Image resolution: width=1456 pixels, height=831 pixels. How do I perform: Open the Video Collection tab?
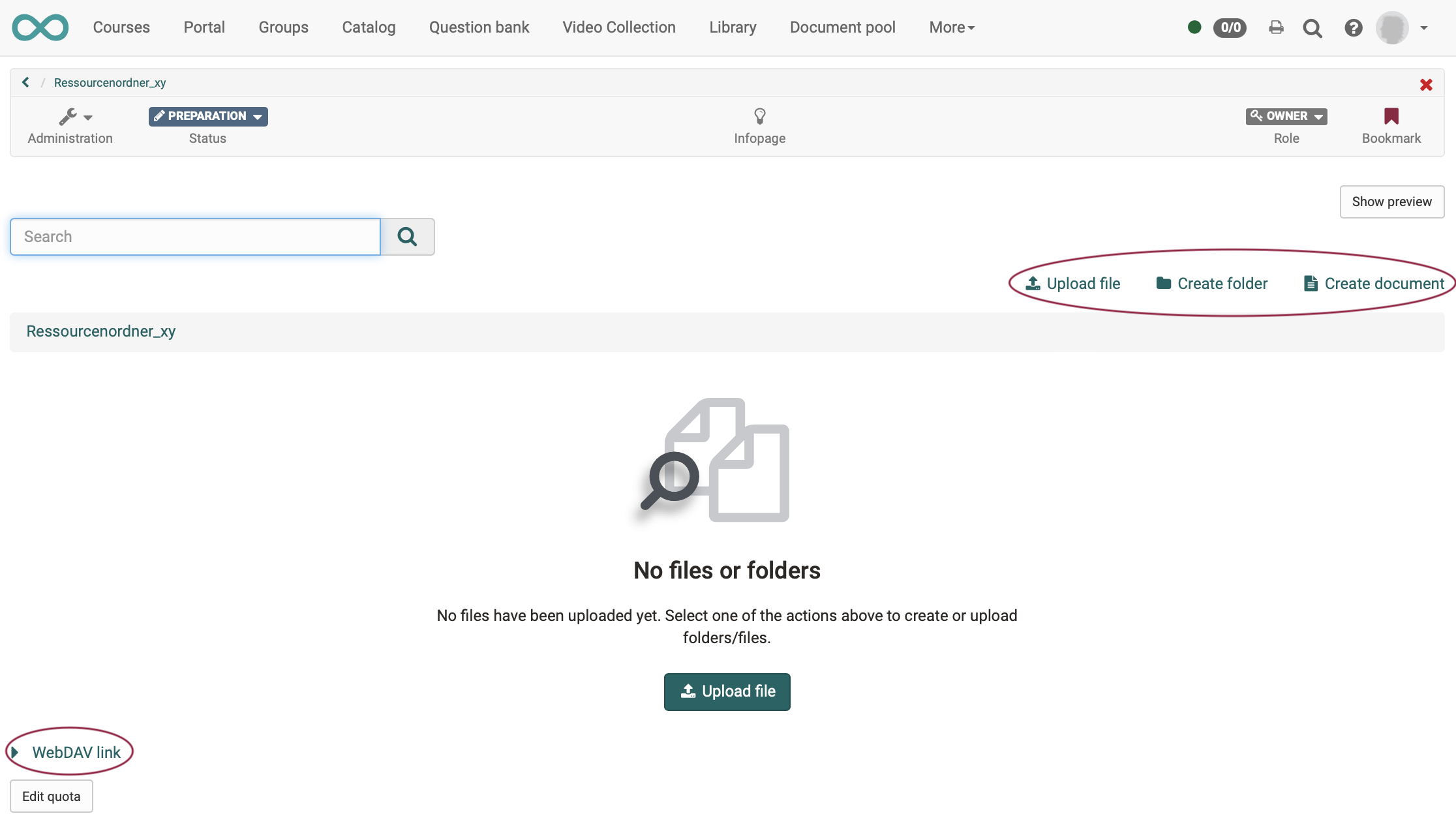click(x=618, y=27)
